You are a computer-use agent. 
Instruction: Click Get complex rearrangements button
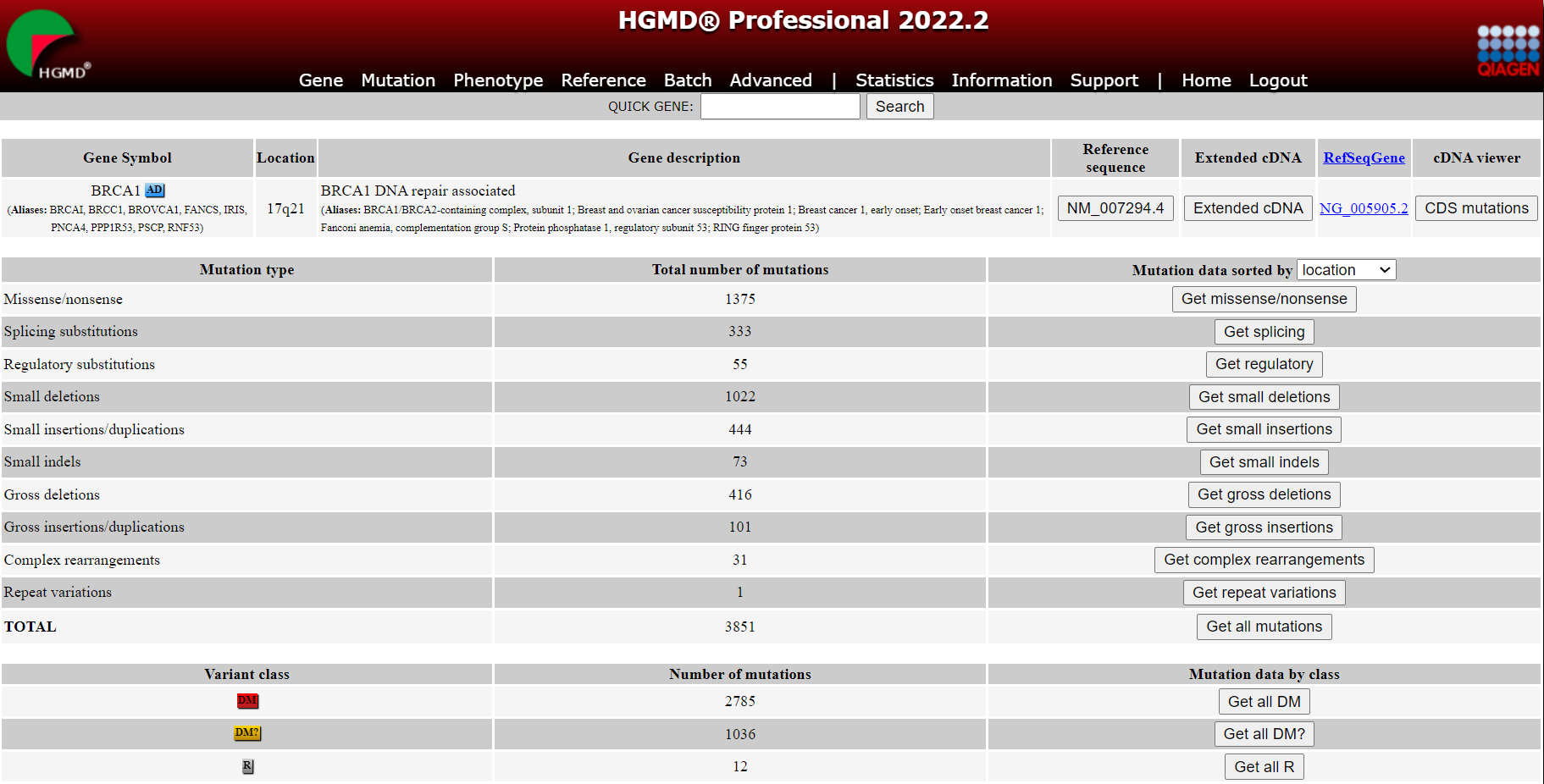click(x=1264, y=560)
